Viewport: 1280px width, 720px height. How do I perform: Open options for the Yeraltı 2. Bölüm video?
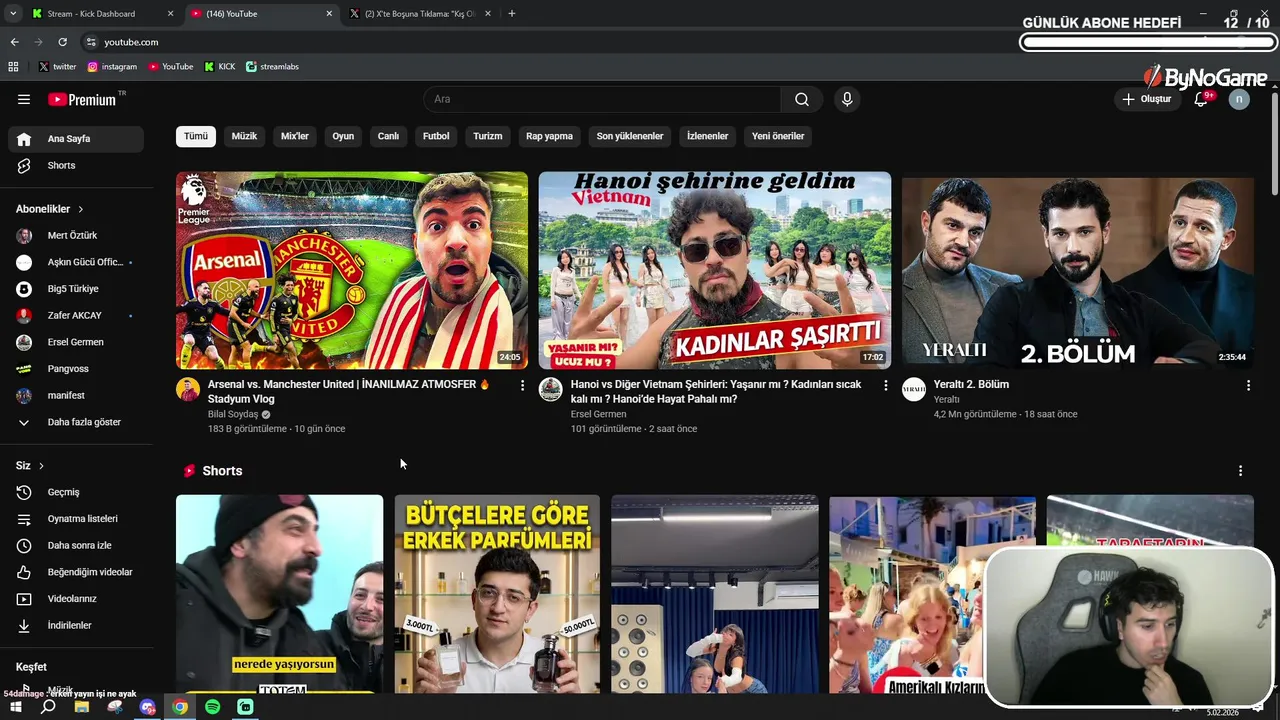tap(1248, 385)
